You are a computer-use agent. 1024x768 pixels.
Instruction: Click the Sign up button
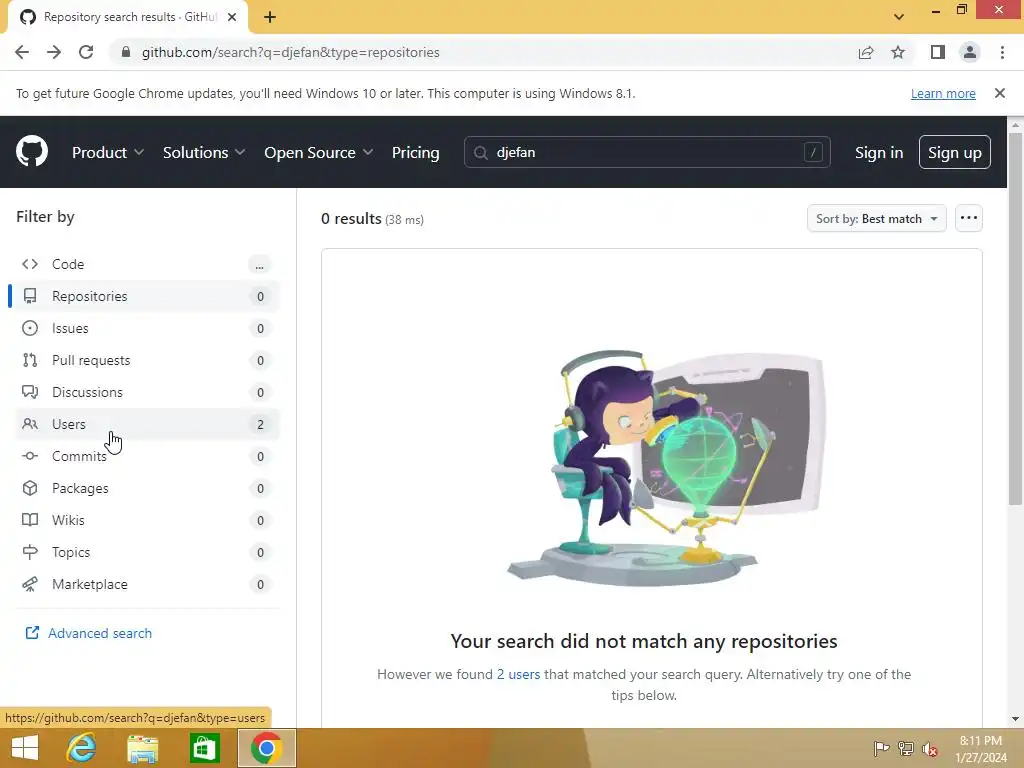pyautogui.click(x=955, y=152)
